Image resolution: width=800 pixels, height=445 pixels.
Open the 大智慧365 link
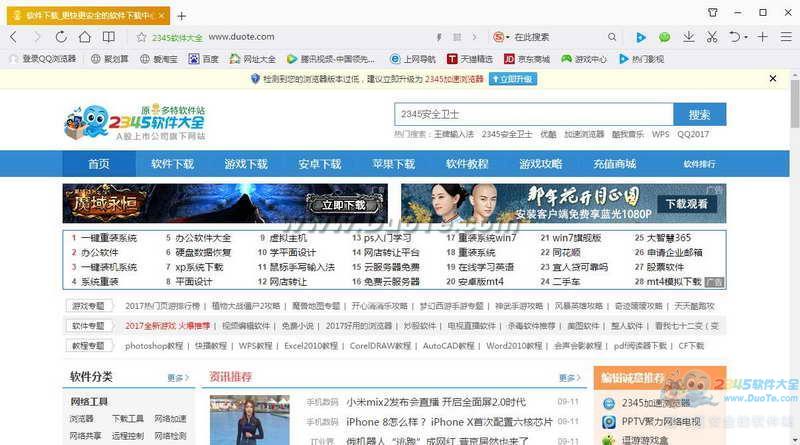point(669,238)
